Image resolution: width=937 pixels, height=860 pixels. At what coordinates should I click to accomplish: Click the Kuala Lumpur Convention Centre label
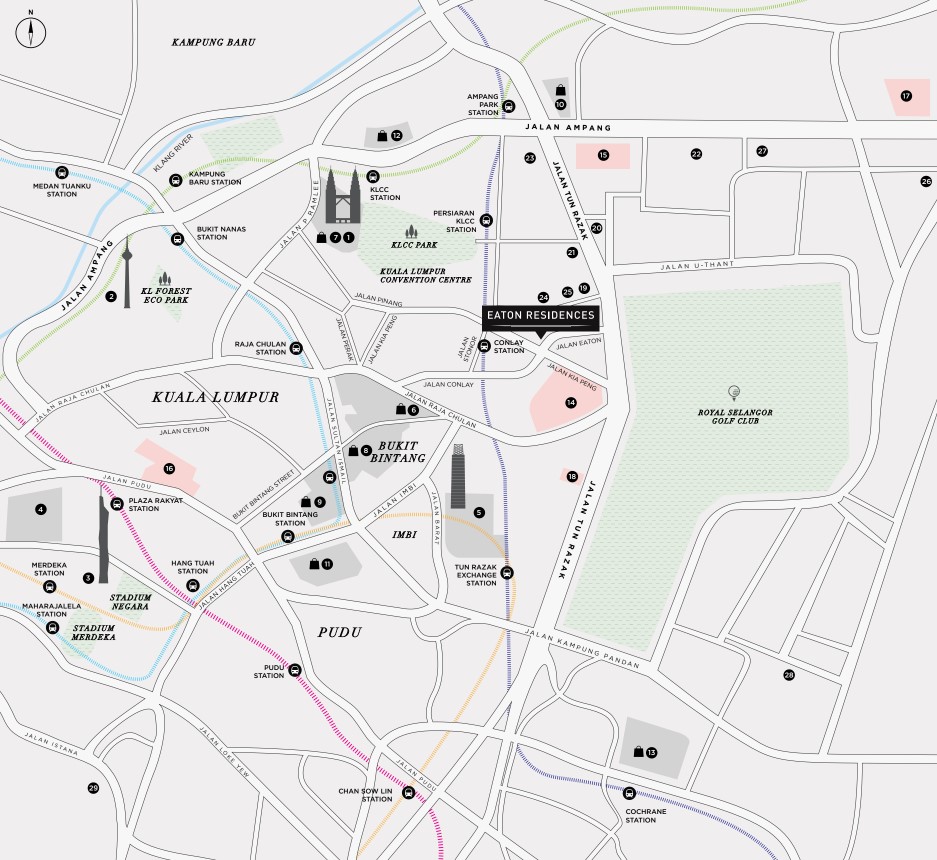(x=425, y=276)
